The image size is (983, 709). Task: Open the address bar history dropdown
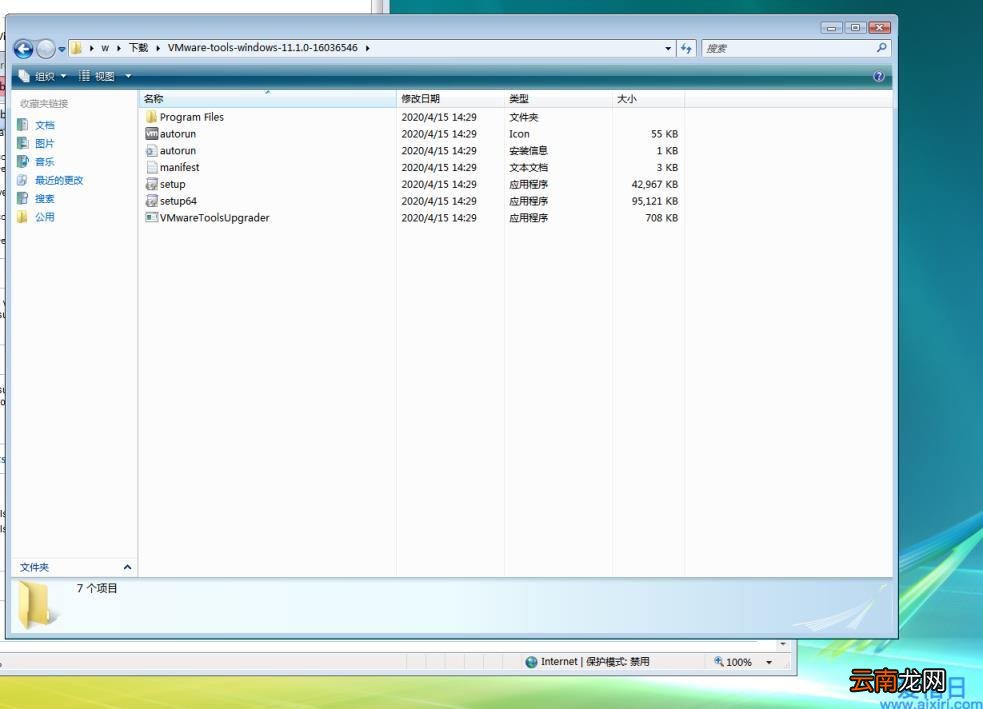[668, 48]
